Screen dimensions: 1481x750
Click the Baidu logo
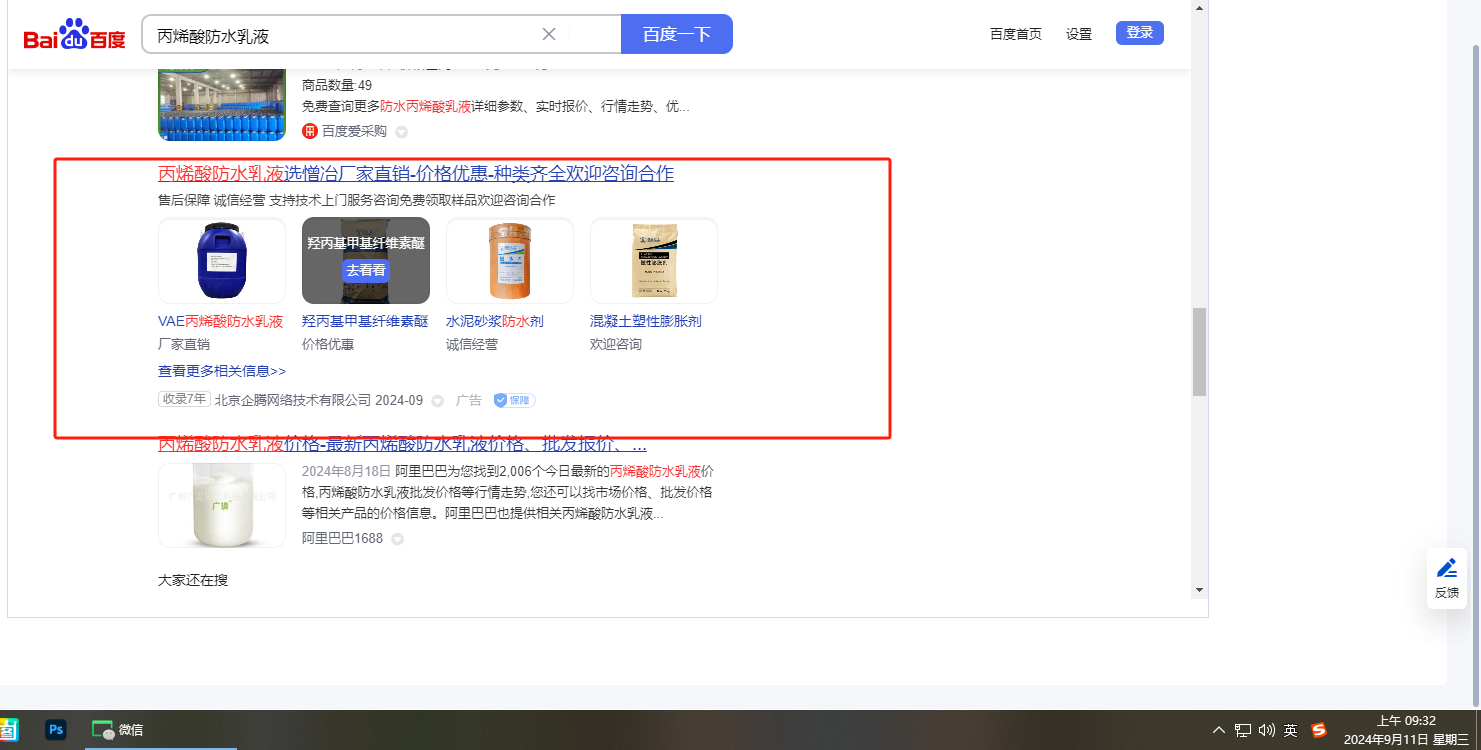(75, 35)
